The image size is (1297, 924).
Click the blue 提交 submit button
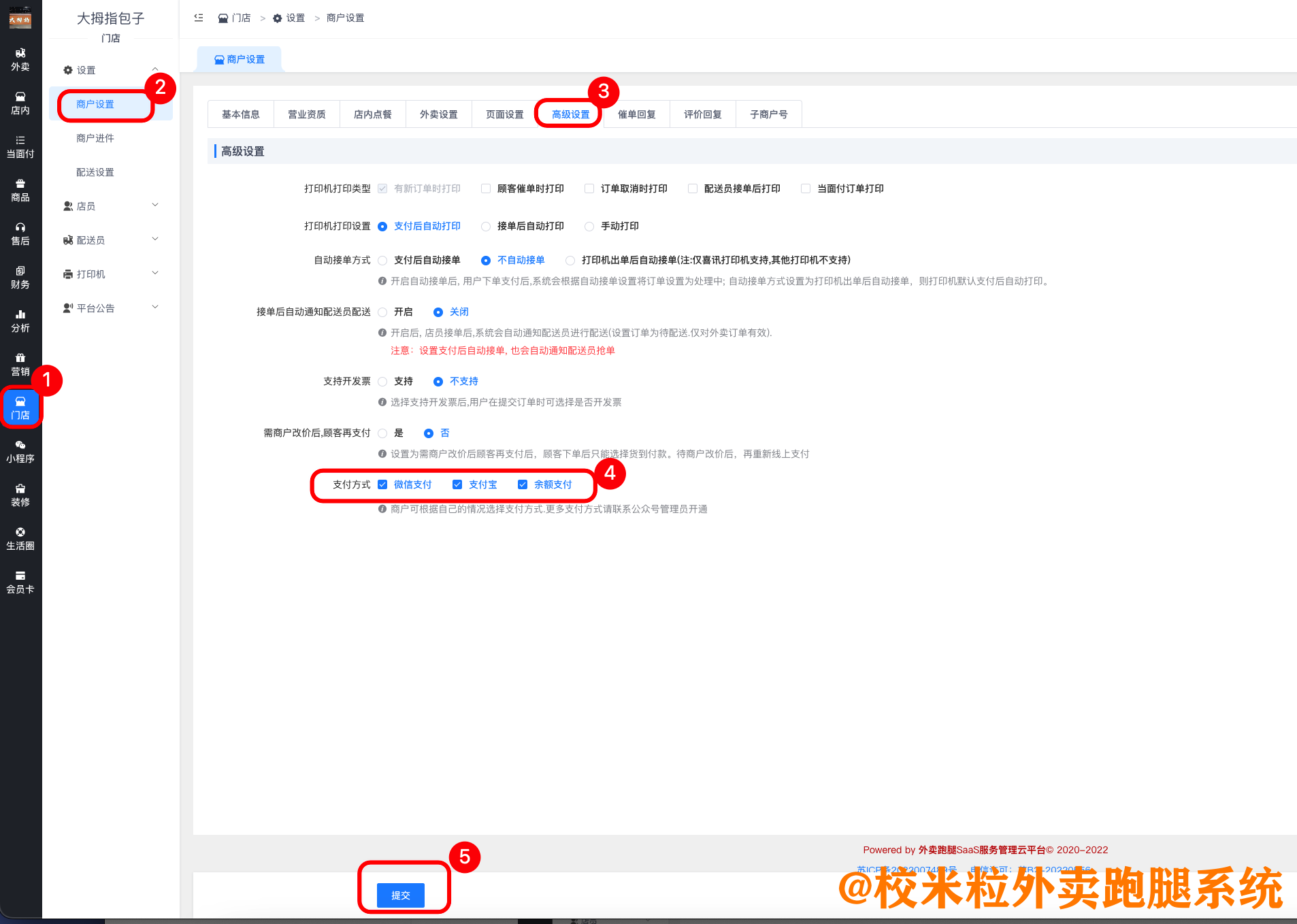pyautogui.click(x=401, y=895)
